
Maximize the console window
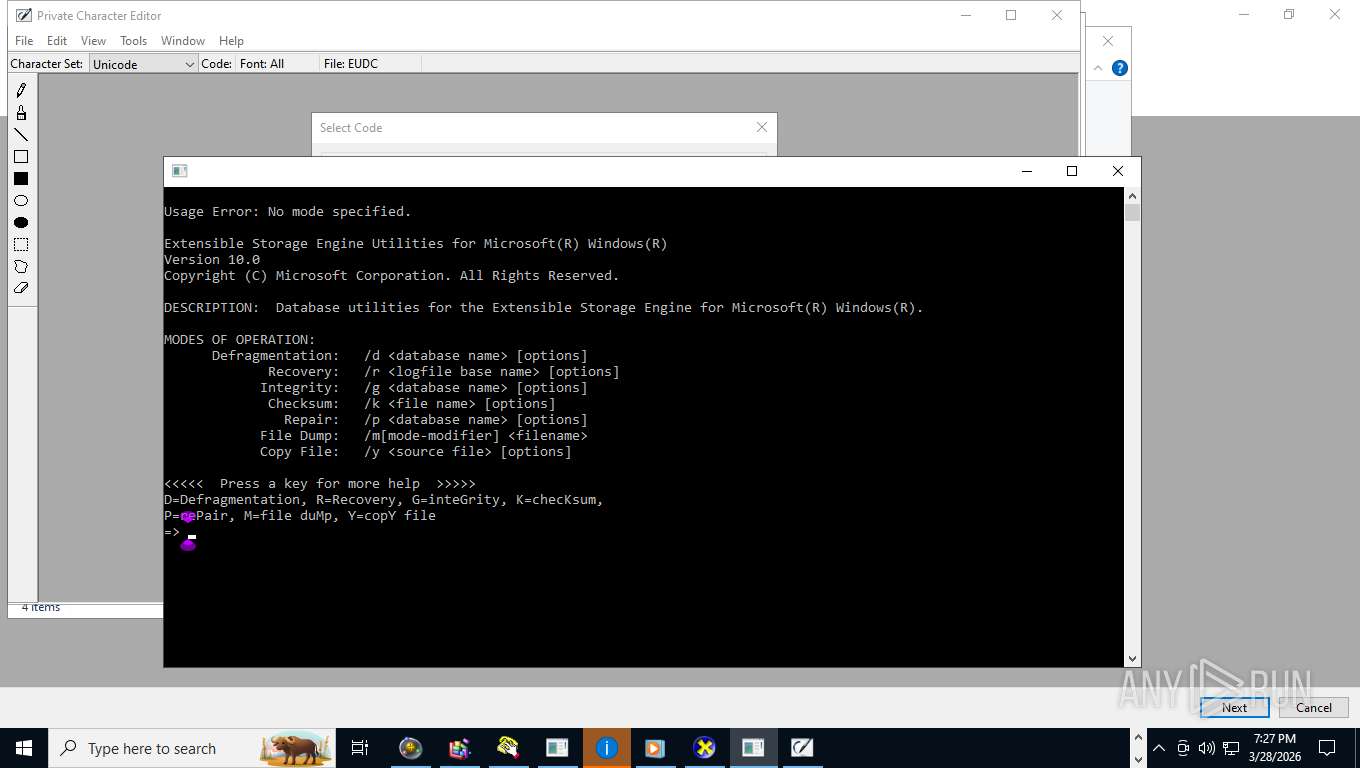pos(1072,171)
